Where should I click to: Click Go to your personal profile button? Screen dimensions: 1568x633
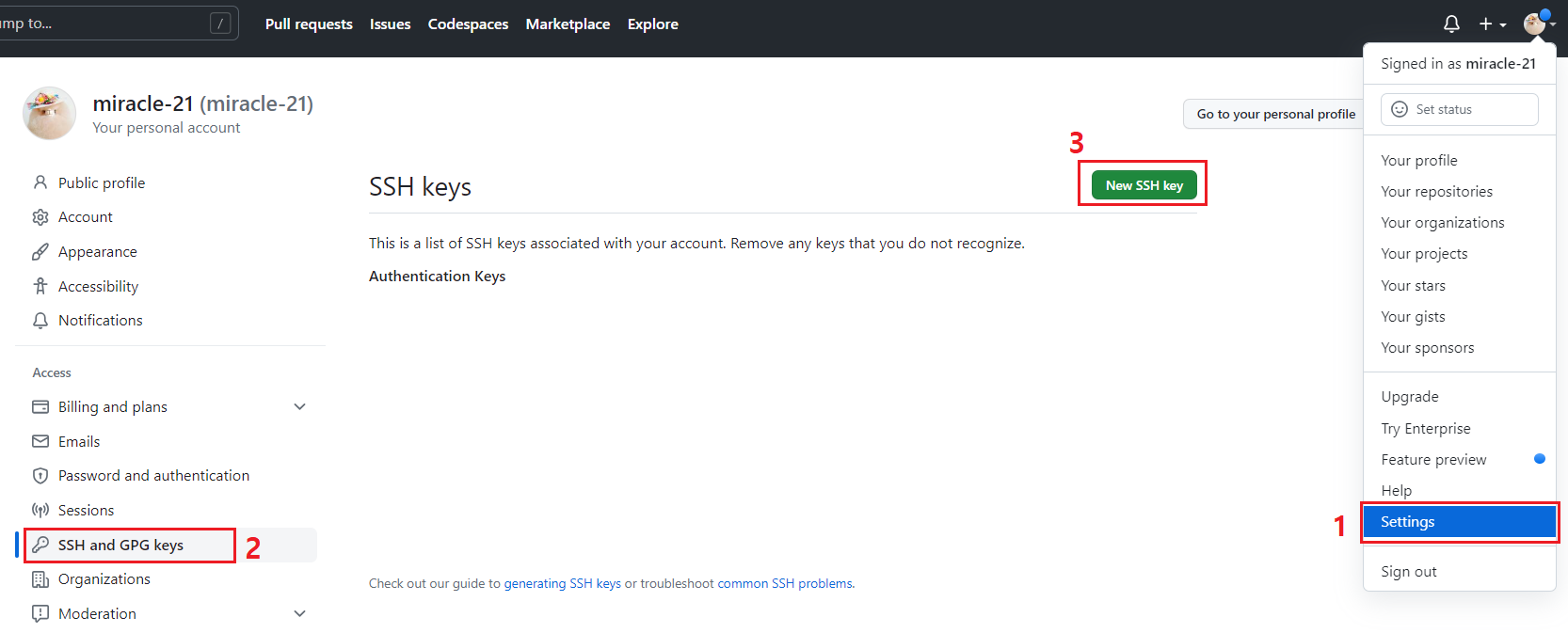1275,114
